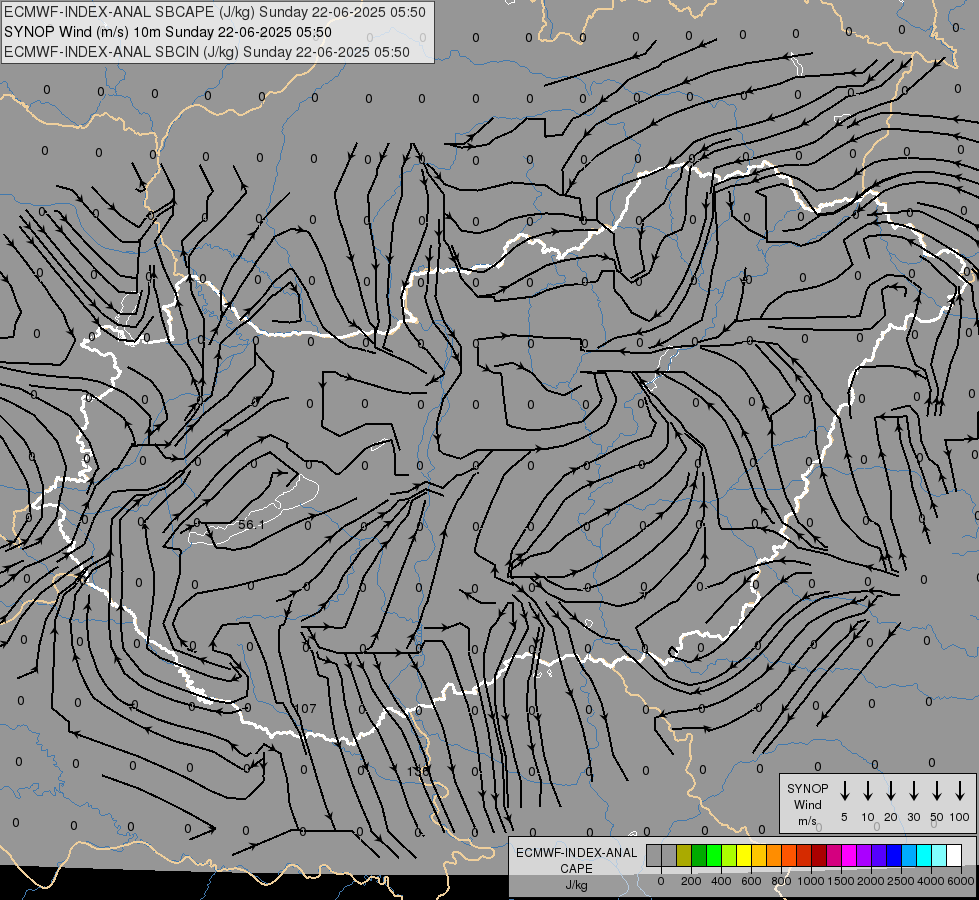Choose the white swatch at legend end
Image resolution: width=979 pixels, height=900 pixels.
[x=955, y=855]
